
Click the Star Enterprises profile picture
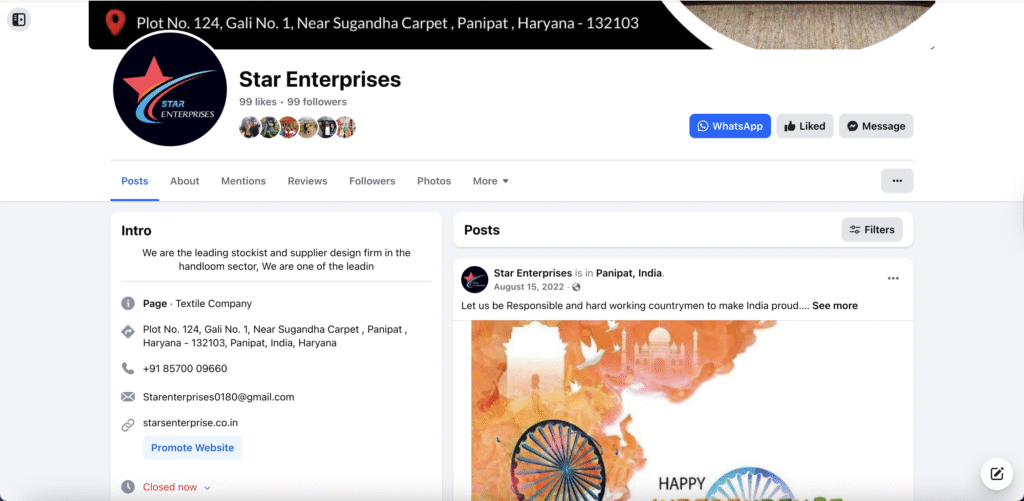coord(170,89)
